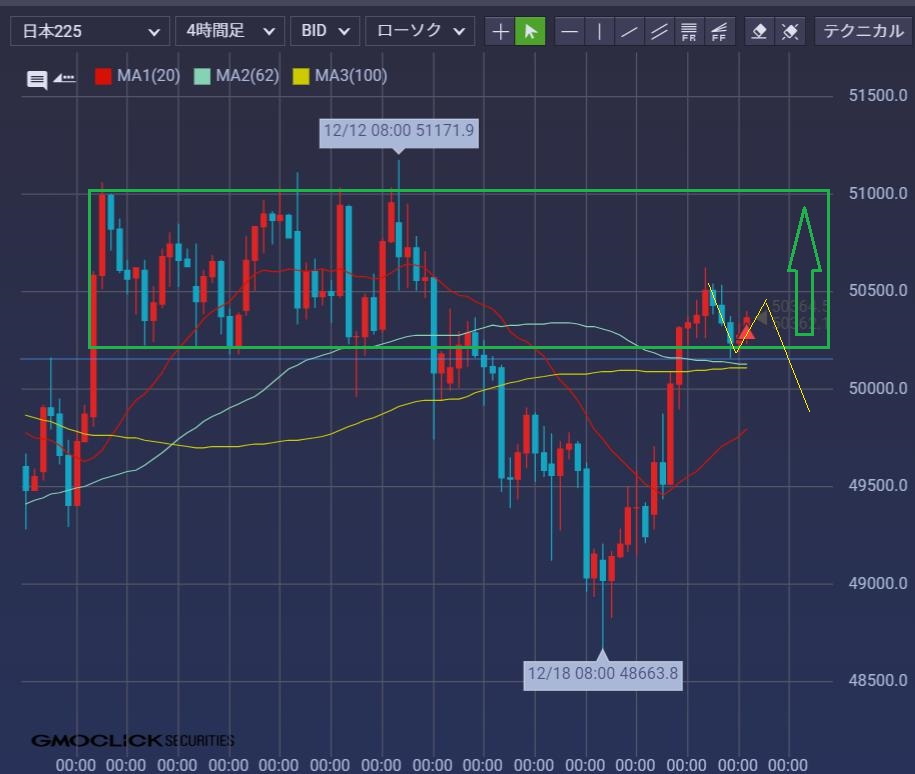
Task: Click the MA3(100) legend label
Action: 350,76
